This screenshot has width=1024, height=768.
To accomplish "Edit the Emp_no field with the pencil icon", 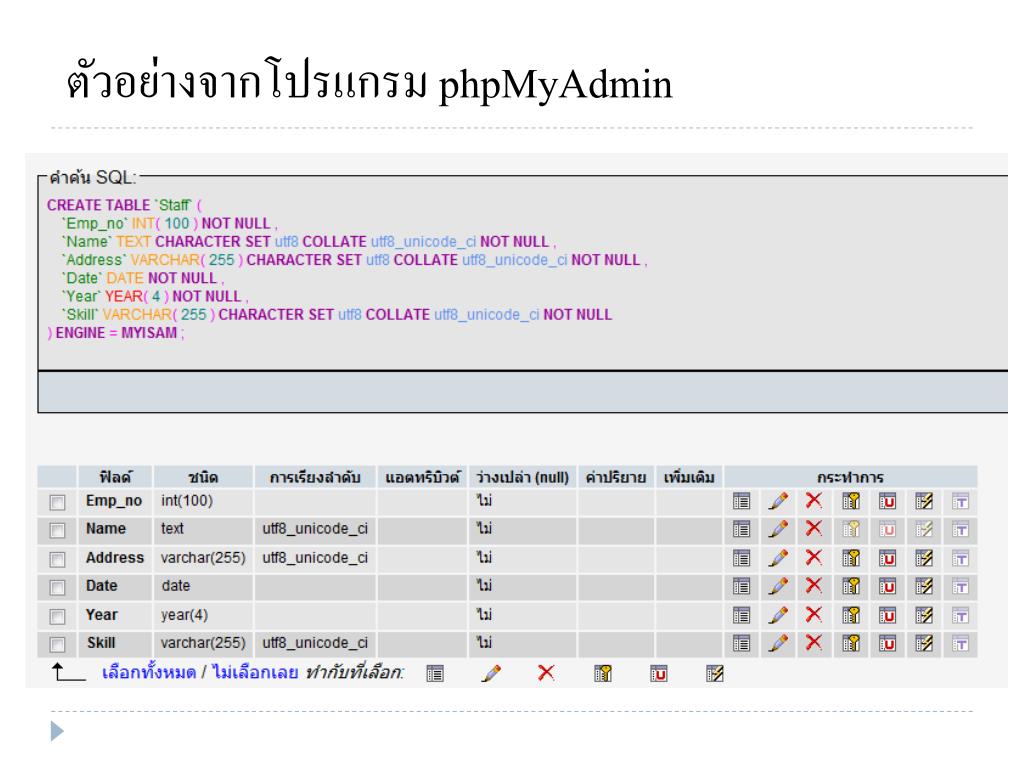I will coord(778,502).
